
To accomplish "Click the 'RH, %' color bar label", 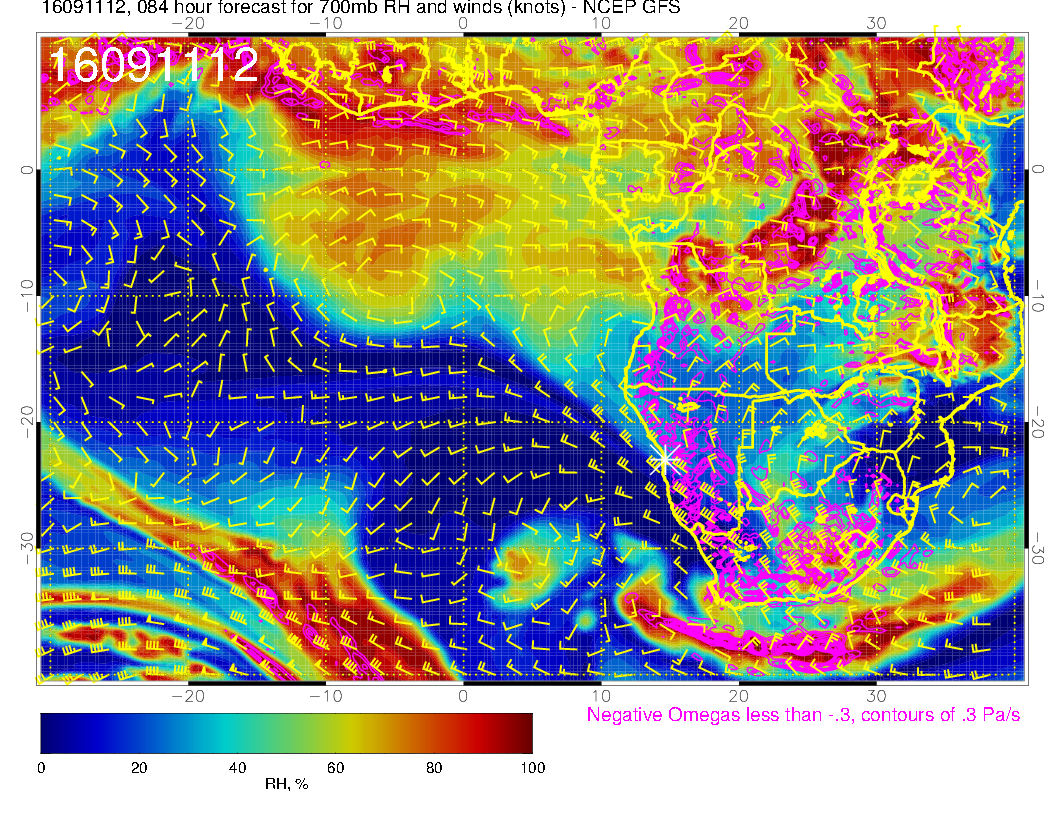I will click(x=286, y=784).
